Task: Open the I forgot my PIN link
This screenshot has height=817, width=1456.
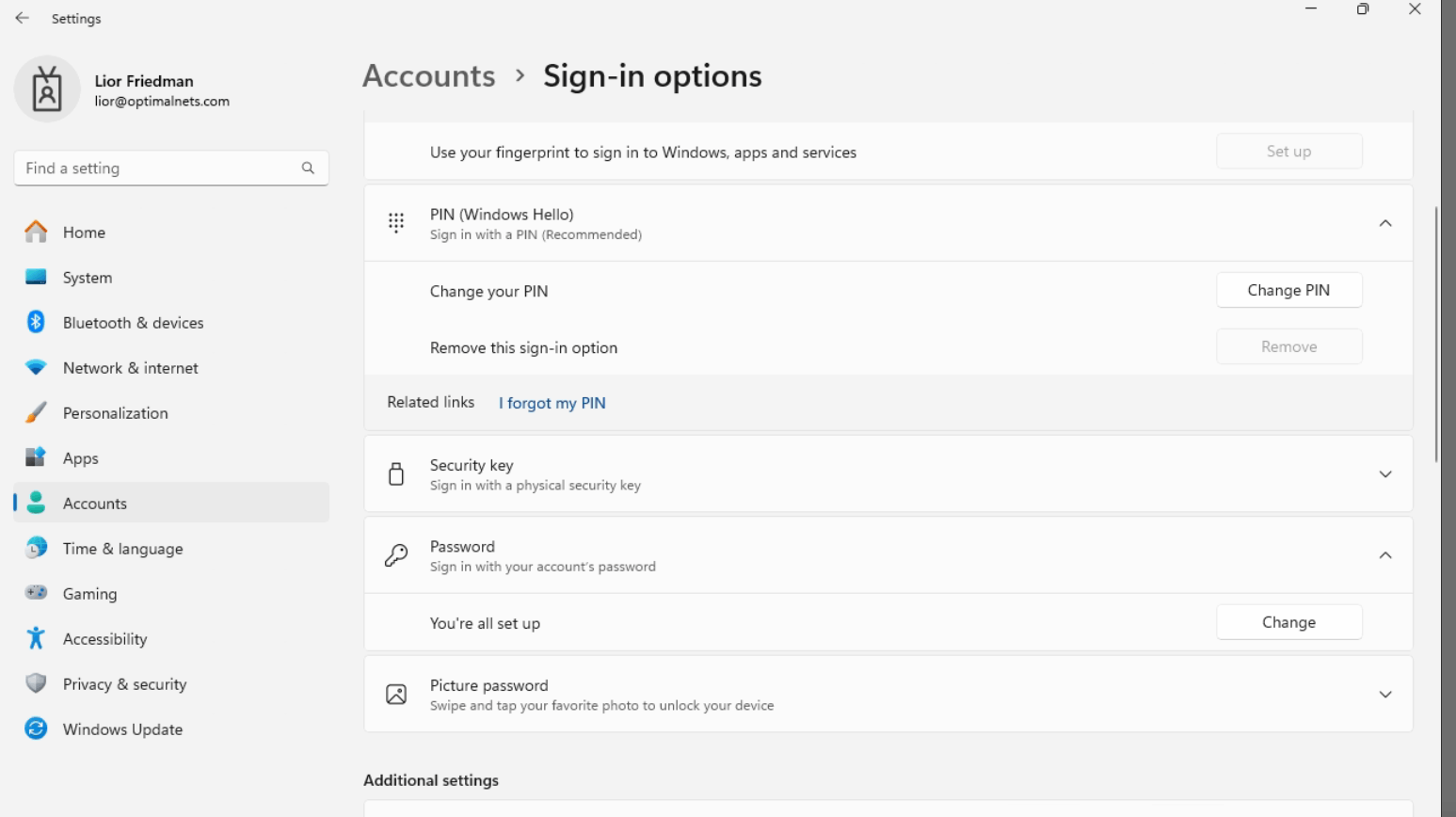Action: coord(552,403)
